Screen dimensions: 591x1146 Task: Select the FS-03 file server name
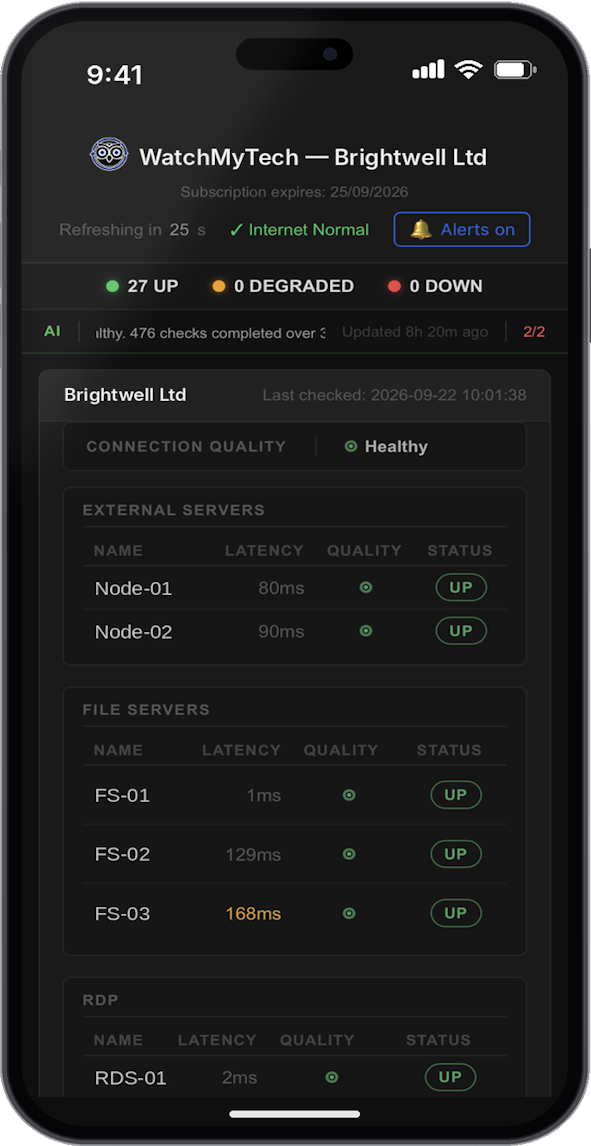(123, 914)
